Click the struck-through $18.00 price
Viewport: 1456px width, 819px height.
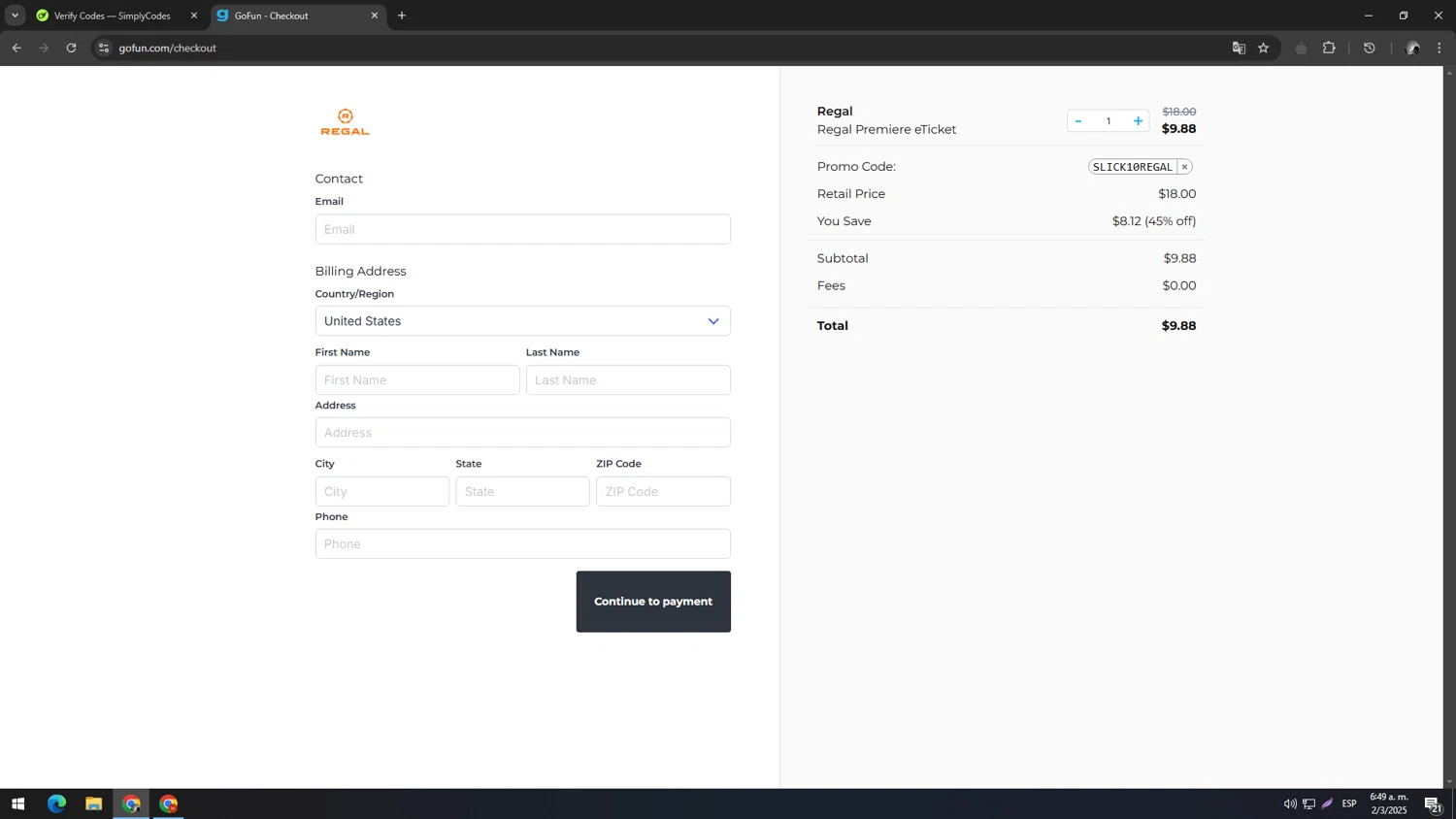[1178, 112]
